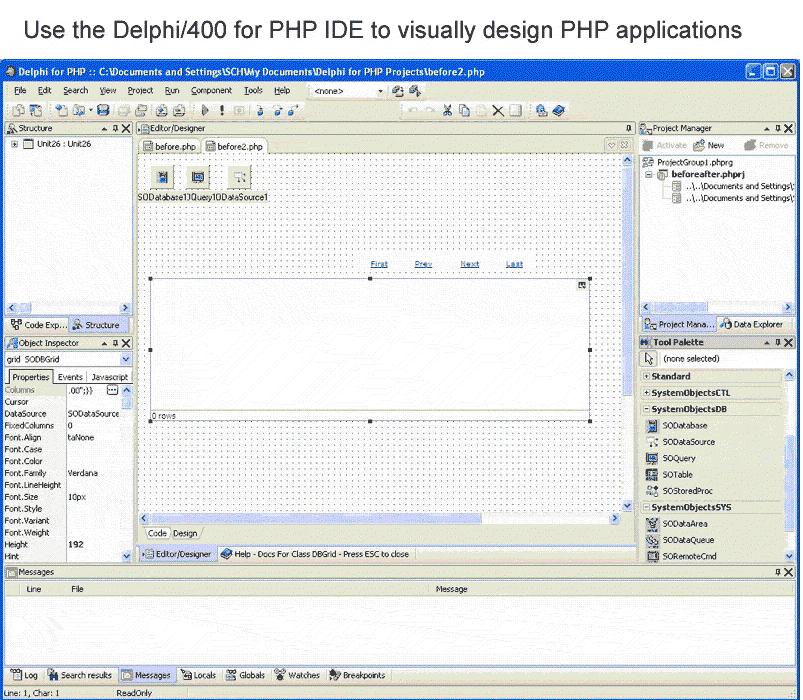Viewport: 803px width, 700px height.
Task: Click the Last navigation link
Action: tap(514, 264)
